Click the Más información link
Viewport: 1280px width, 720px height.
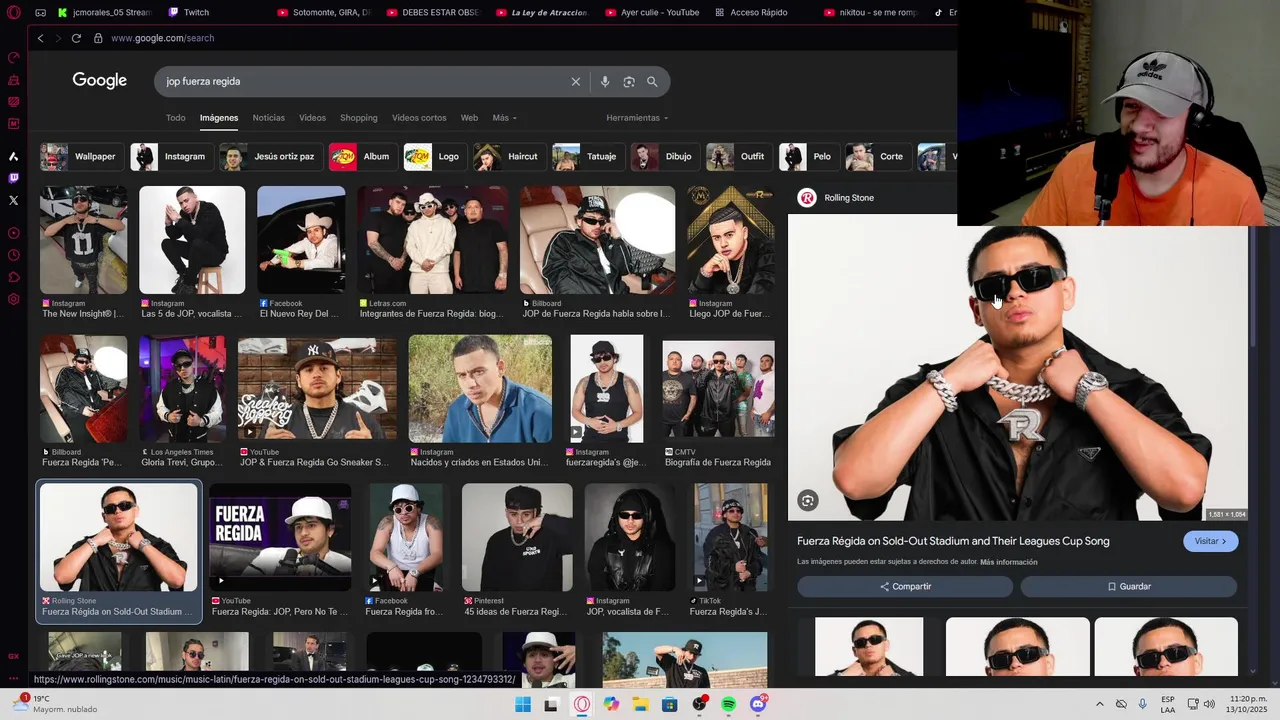[x=1008, y=562]
